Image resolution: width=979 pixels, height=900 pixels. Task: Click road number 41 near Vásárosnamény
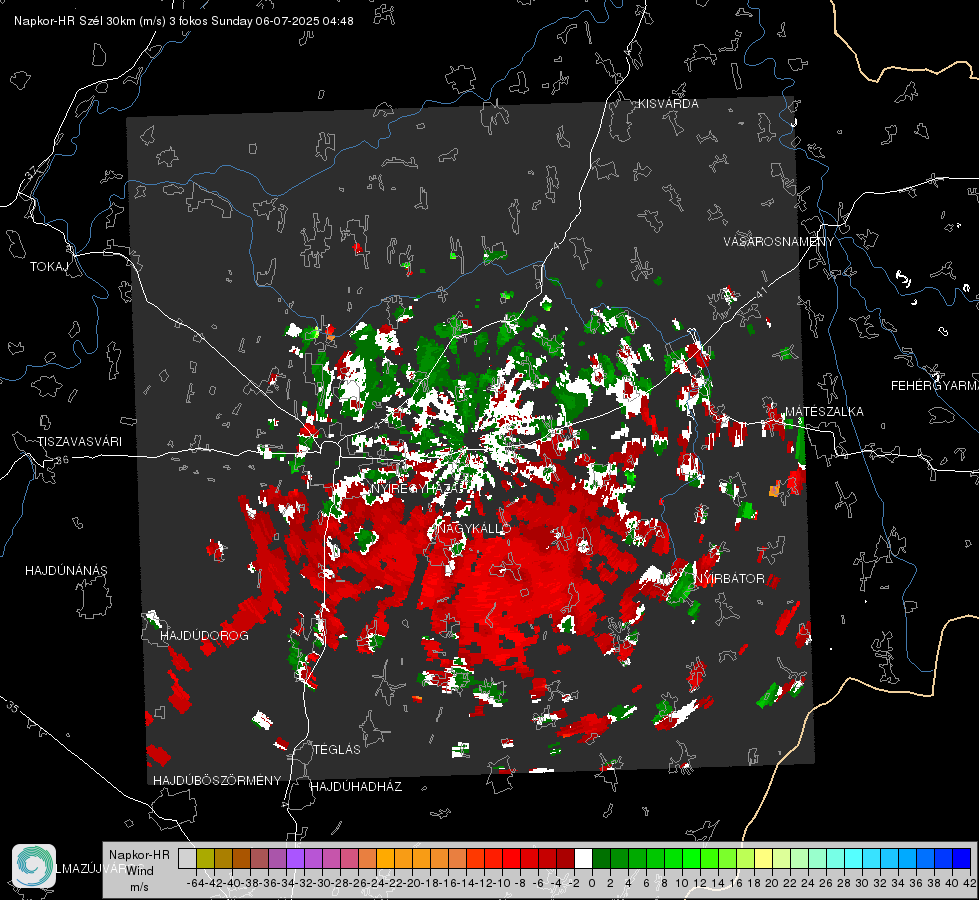pos(760,292)
